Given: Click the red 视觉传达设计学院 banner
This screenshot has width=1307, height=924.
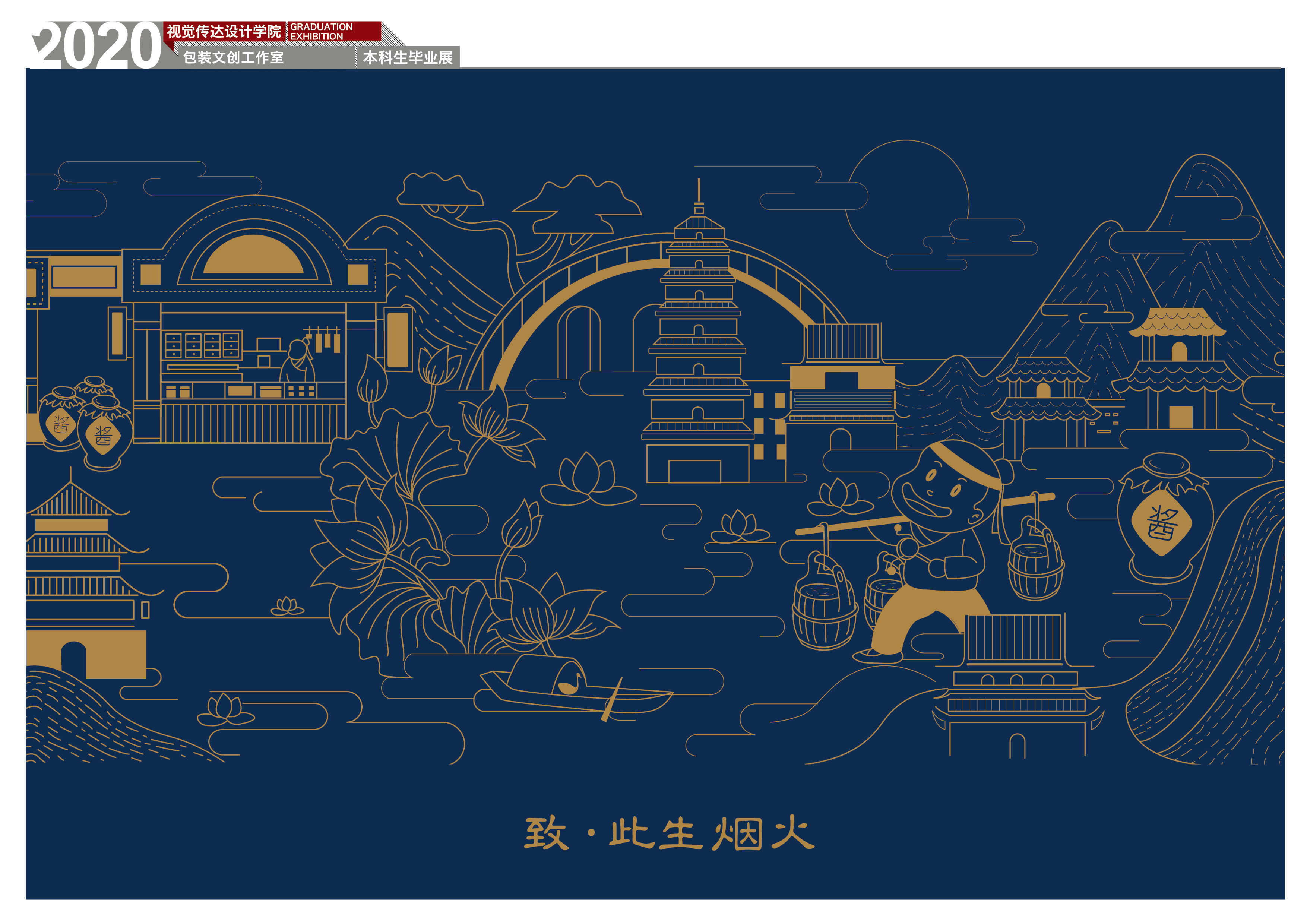Looking at the screenshot, I should click(224, 31).
